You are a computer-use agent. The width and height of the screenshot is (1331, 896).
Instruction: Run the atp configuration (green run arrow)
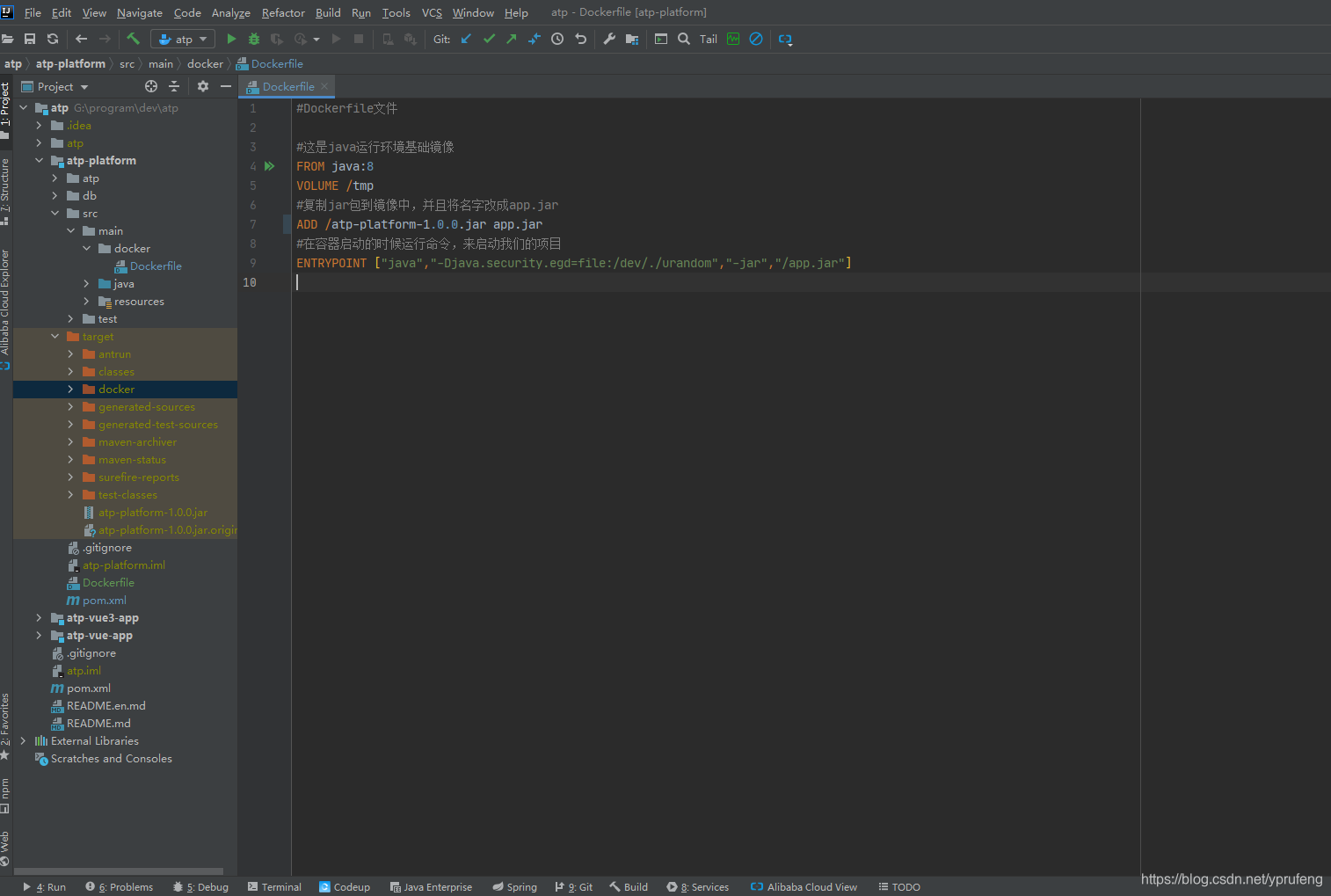coord(231,39)
